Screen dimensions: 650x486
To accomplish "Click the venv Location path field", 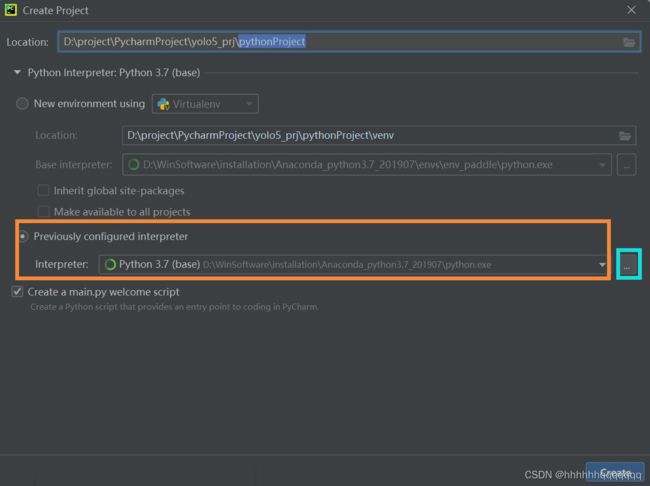I will [x=379, y=136].
